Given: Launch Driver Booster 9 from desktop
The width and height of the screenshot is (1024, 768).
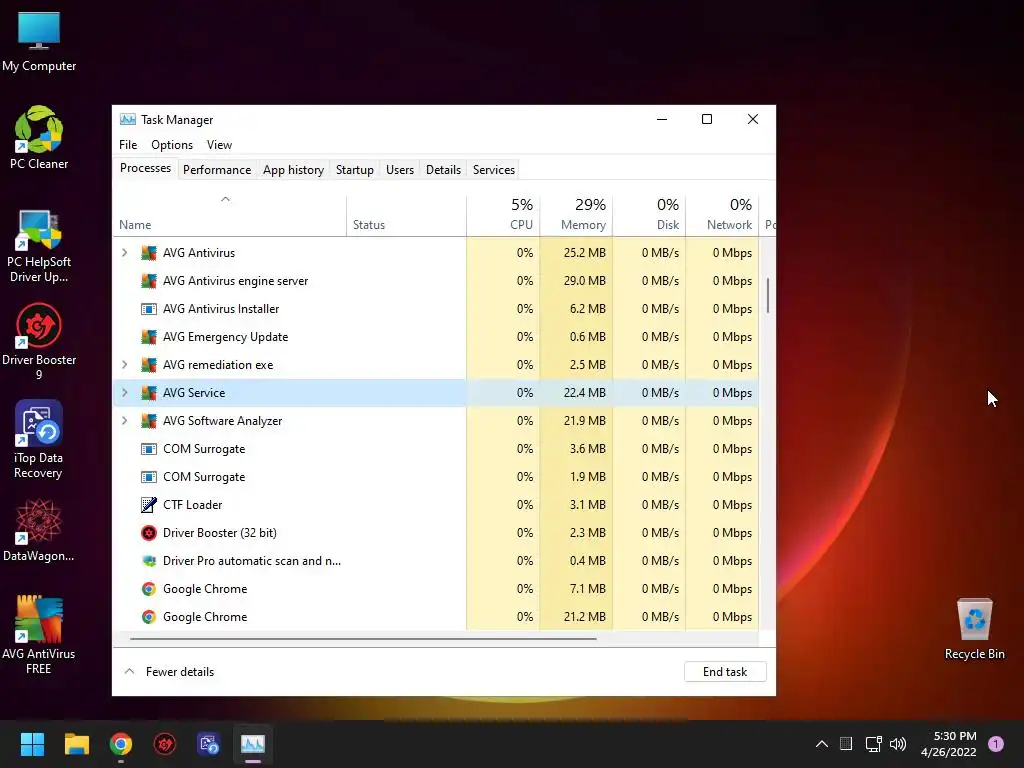Looking at the screenshot, I should (x=39, y=342).
